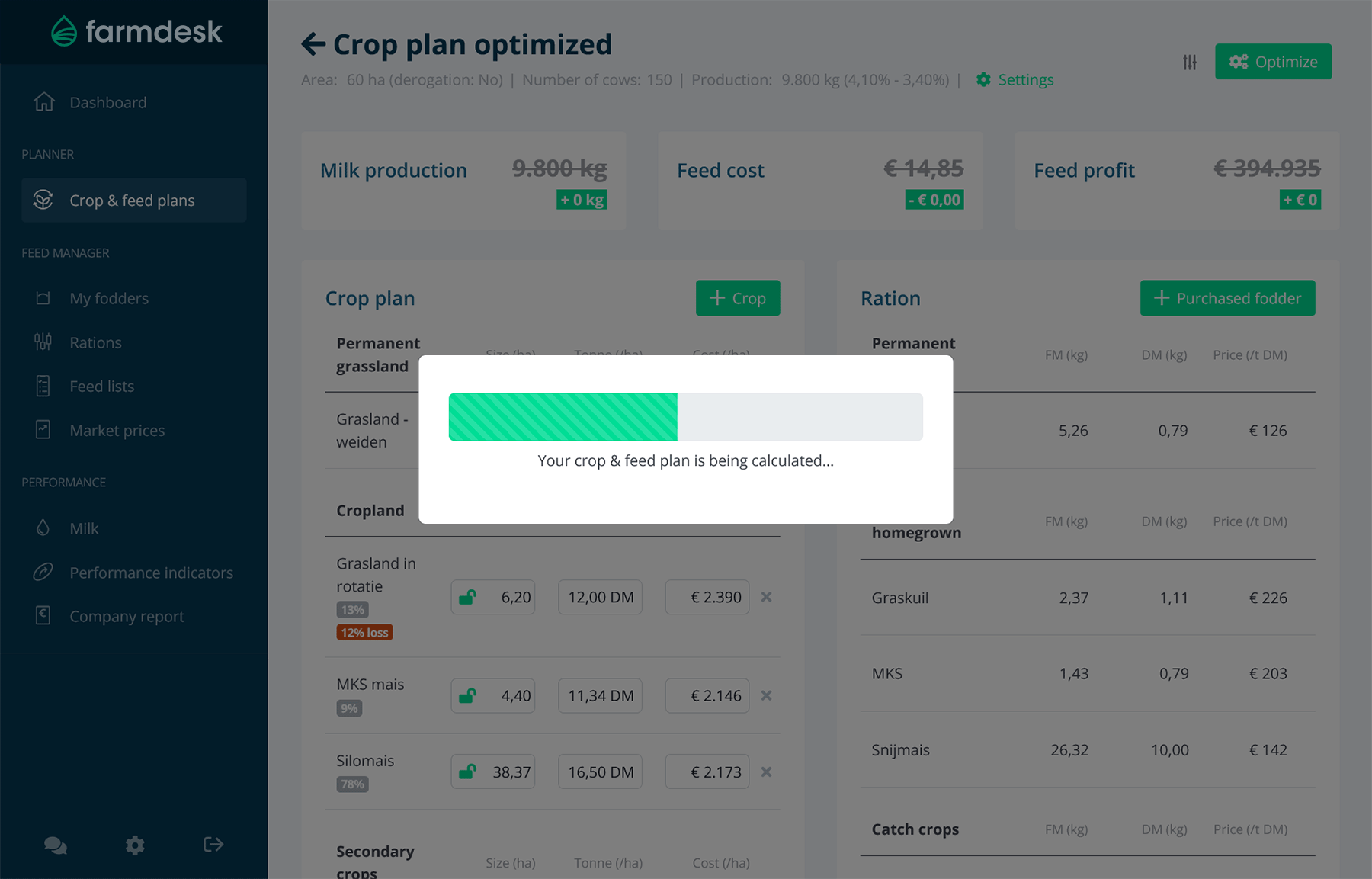Click the Purchased fodder button

point(1227,298)
